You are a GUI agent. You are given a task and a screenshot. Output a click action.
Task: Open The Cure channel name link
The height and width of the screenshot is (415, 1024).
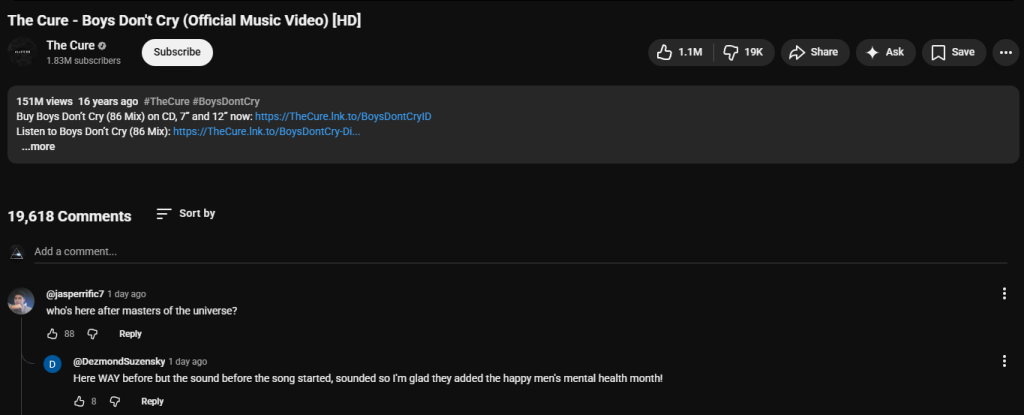pos(71,46)
